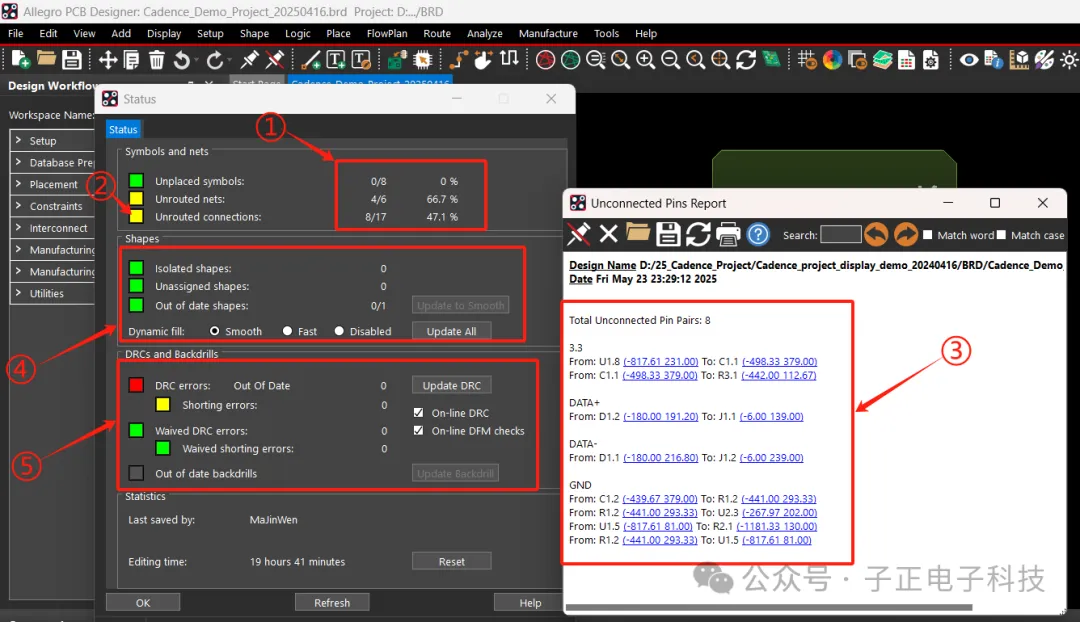Toggle the On-line DRC checkbox
This screenshot has width=1080, height=622.
click(418, 412)
